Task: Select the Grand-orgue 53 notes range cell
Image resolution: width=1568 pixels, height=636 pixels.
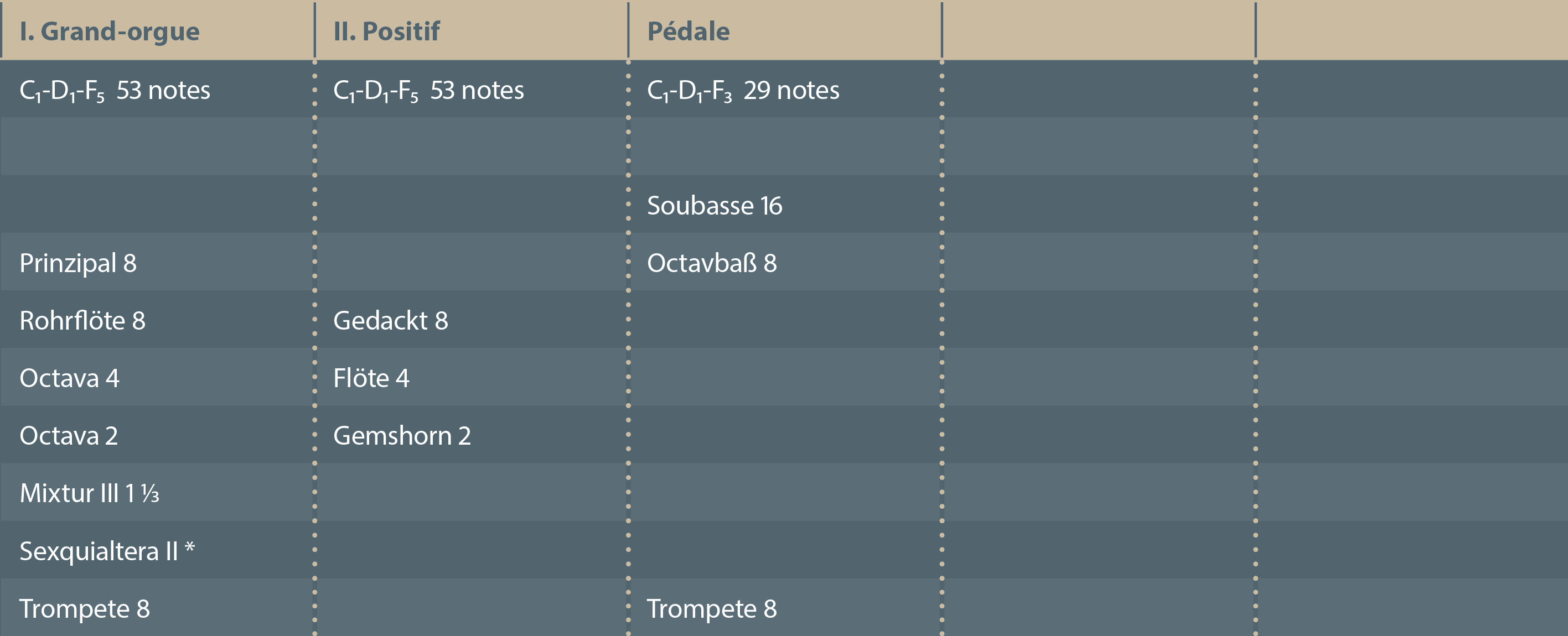Action: click(x=115, y=90)
